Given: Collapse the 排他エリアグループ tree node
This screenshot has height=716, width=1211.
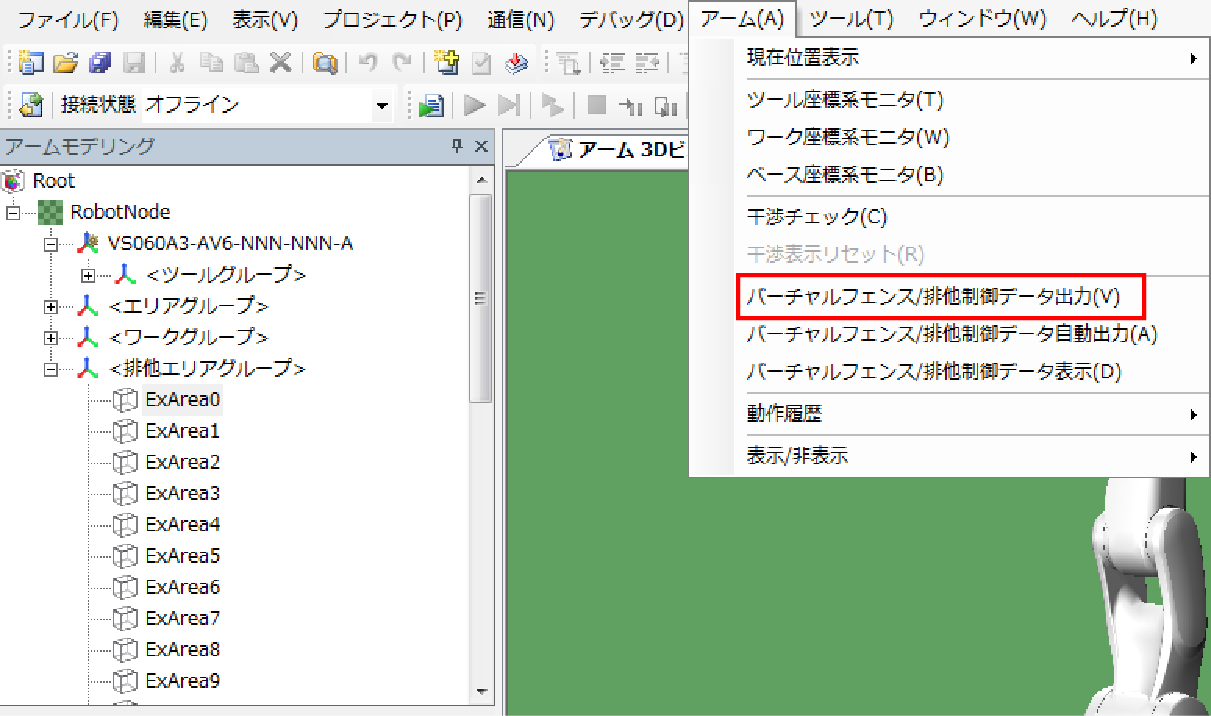Looking at the screenshot, I should 52,369.
